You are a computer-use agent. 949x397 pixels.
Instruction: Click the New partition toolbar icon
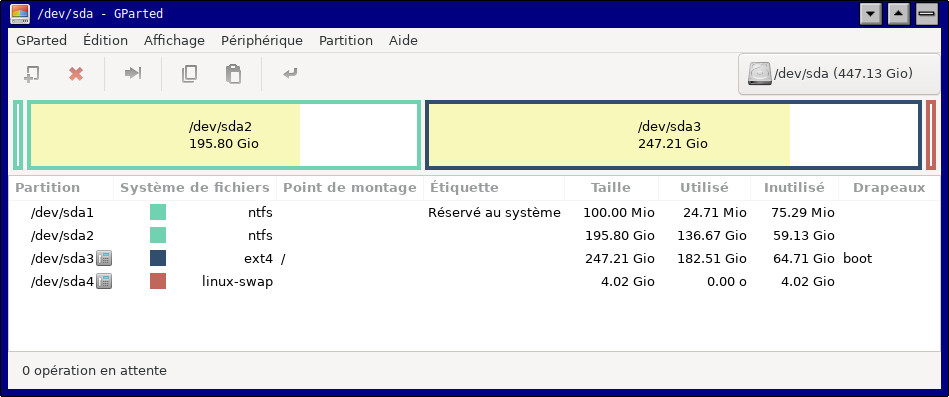[31, 74]
